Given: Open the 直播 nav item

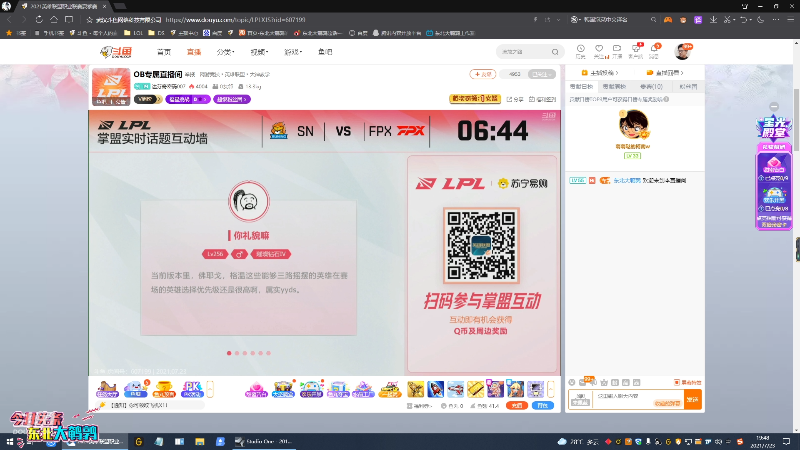Looking at the screenshot, I should coord(193,52).
